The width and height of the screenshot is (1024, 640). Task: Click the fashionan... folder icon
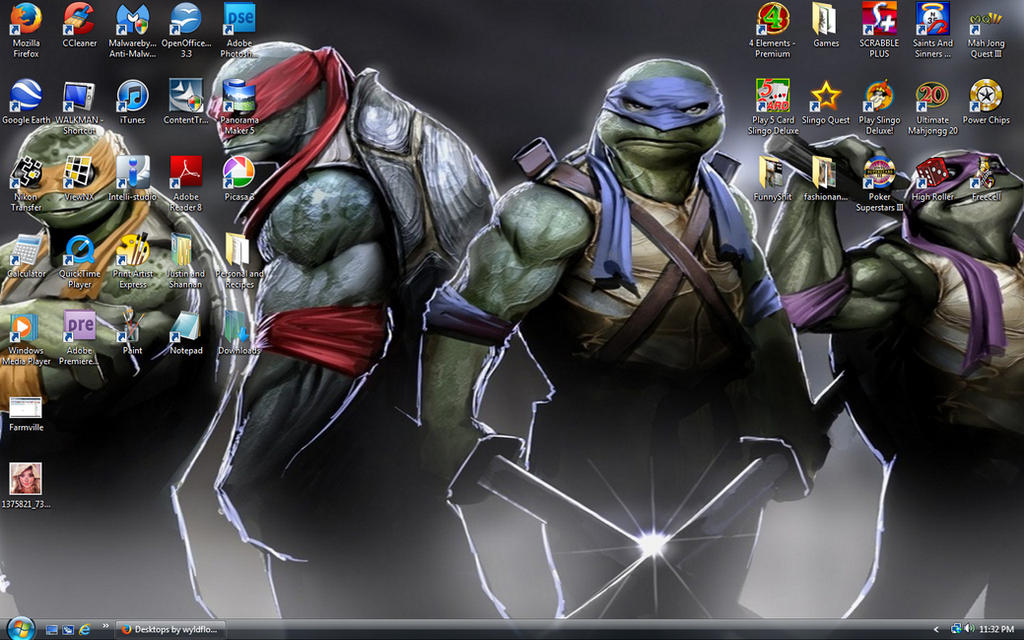826,173
